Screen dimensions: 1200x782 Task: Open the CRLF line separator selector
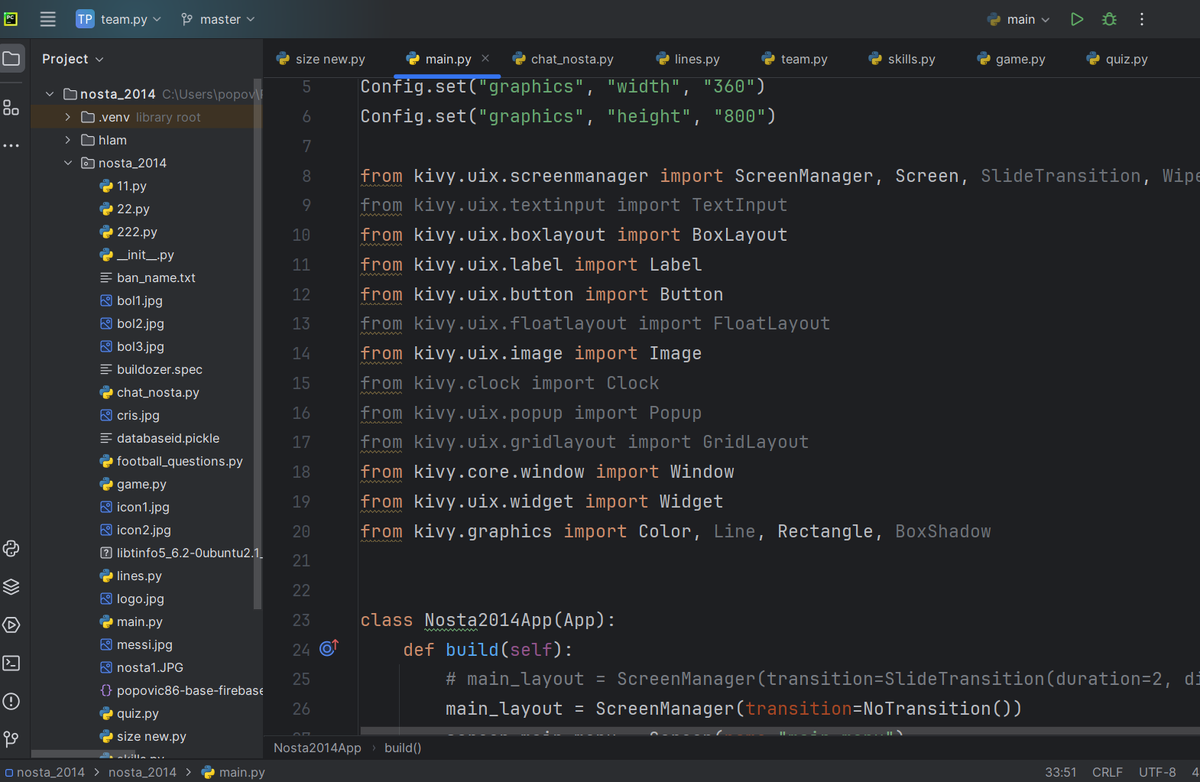click(x=1107, y=772)
